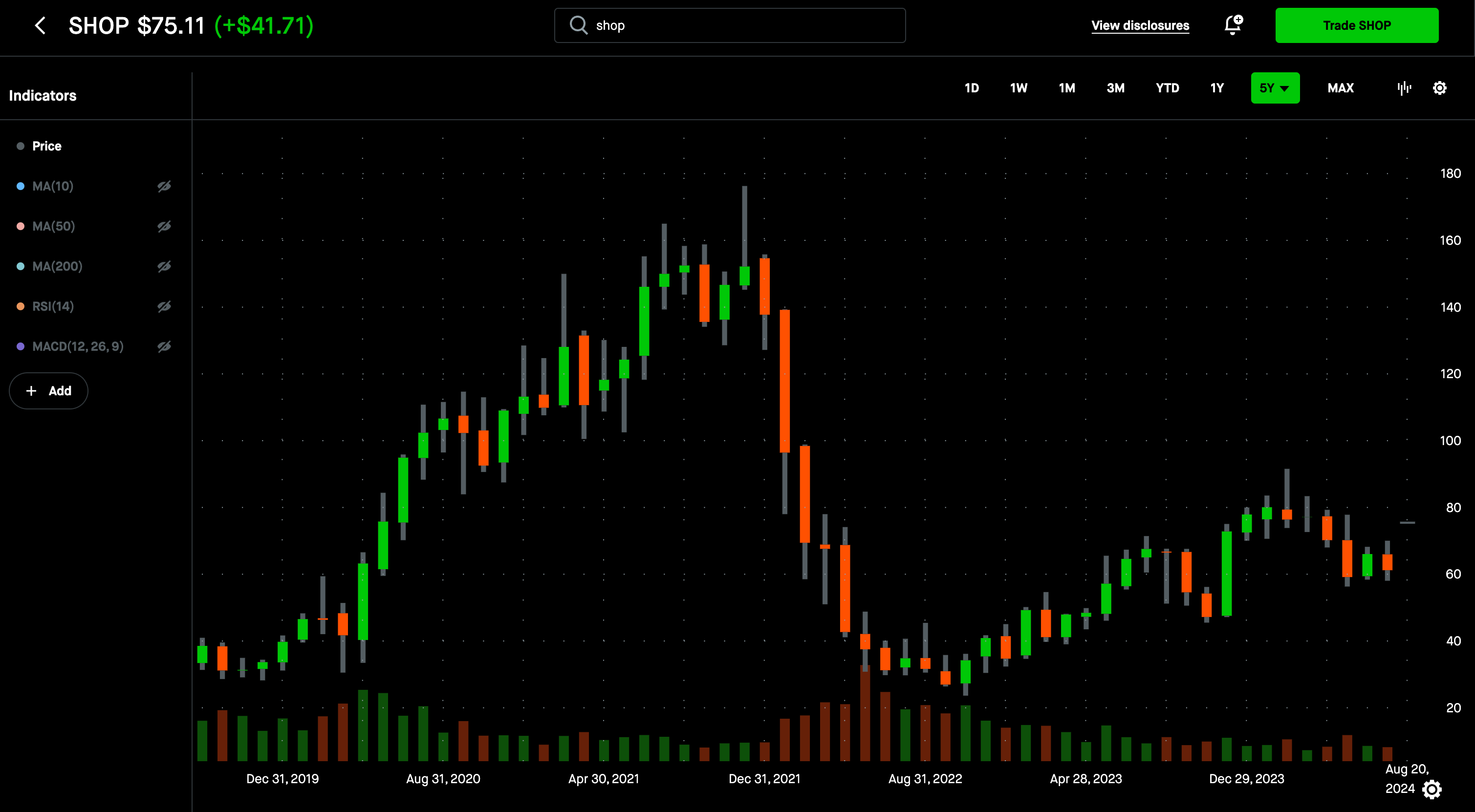Screen dimensions: 1475x812
Task: Open price alert bell icon
Action: [x=1234, y=25]
